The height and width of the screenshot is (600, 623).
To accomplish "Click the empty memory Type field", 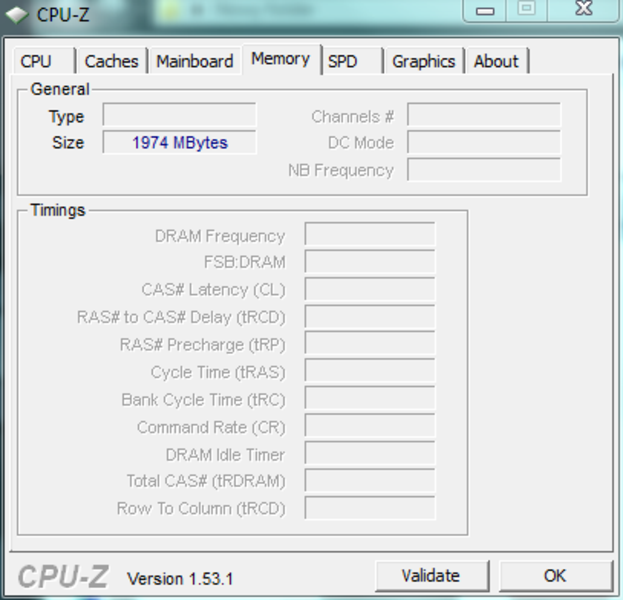I will 179,116.
